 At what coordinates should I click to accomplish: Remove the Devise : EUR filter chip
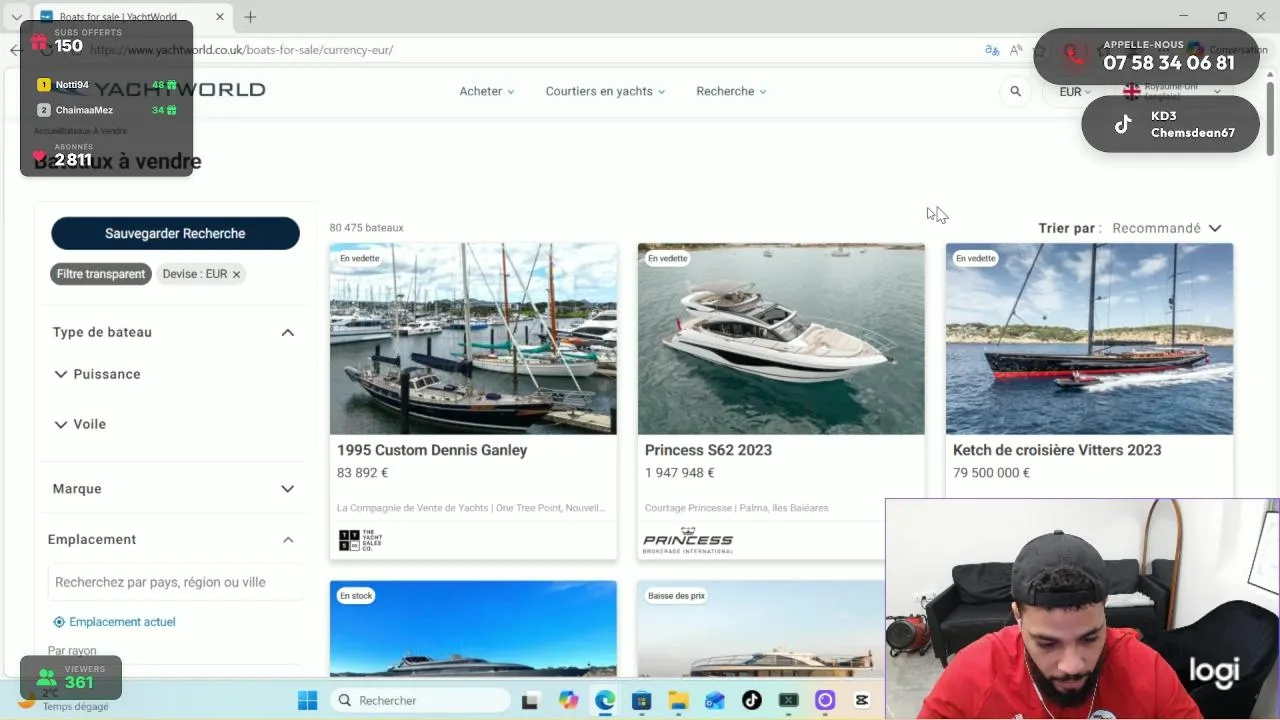tap(236, 274)
